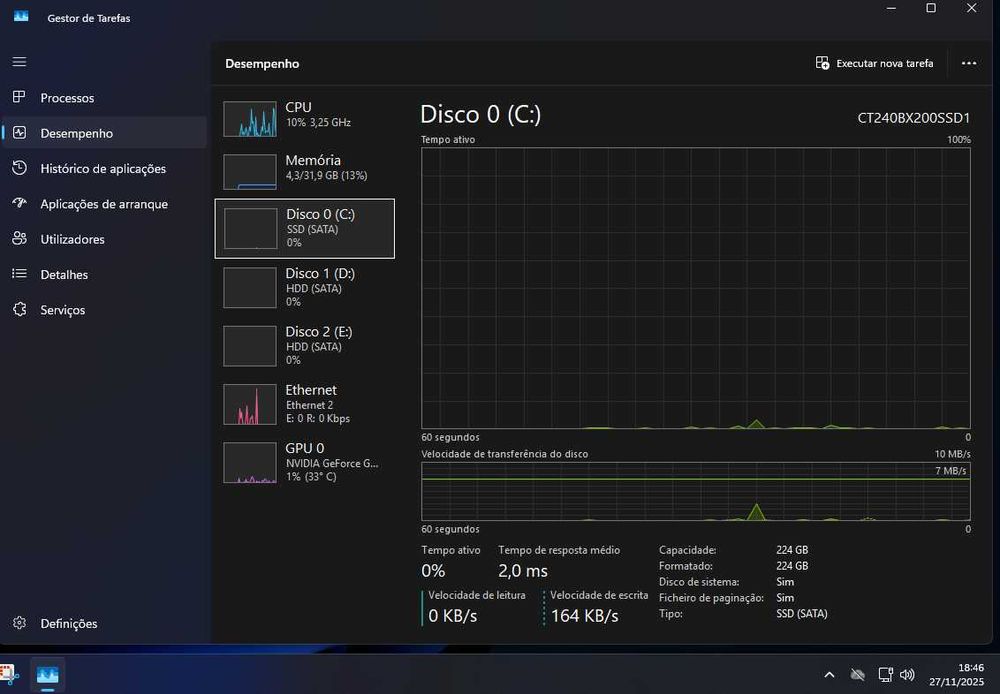Click the Tempo ativo disk graph
The height and width of the screenshot is (694, 1000).
696,288
